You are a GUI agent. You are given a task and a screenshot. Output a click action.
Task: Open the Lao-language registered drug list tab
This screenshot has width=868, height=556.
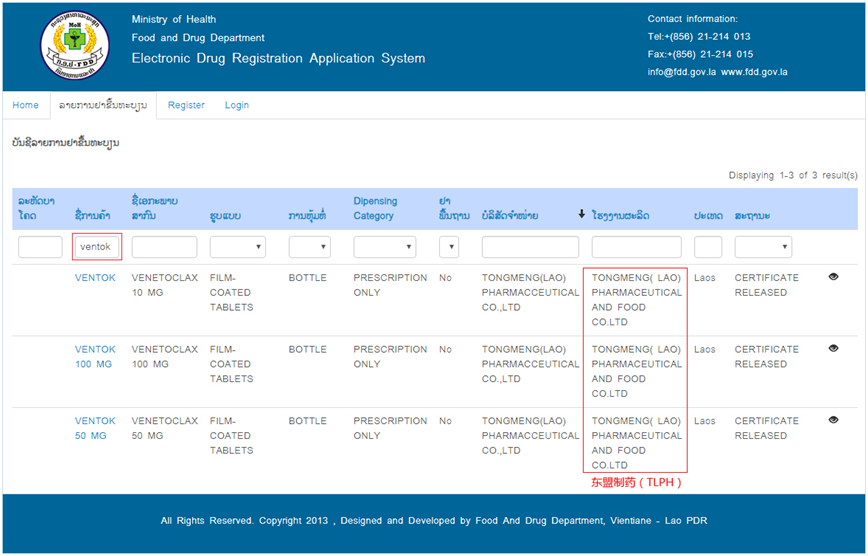click(103, 105)
